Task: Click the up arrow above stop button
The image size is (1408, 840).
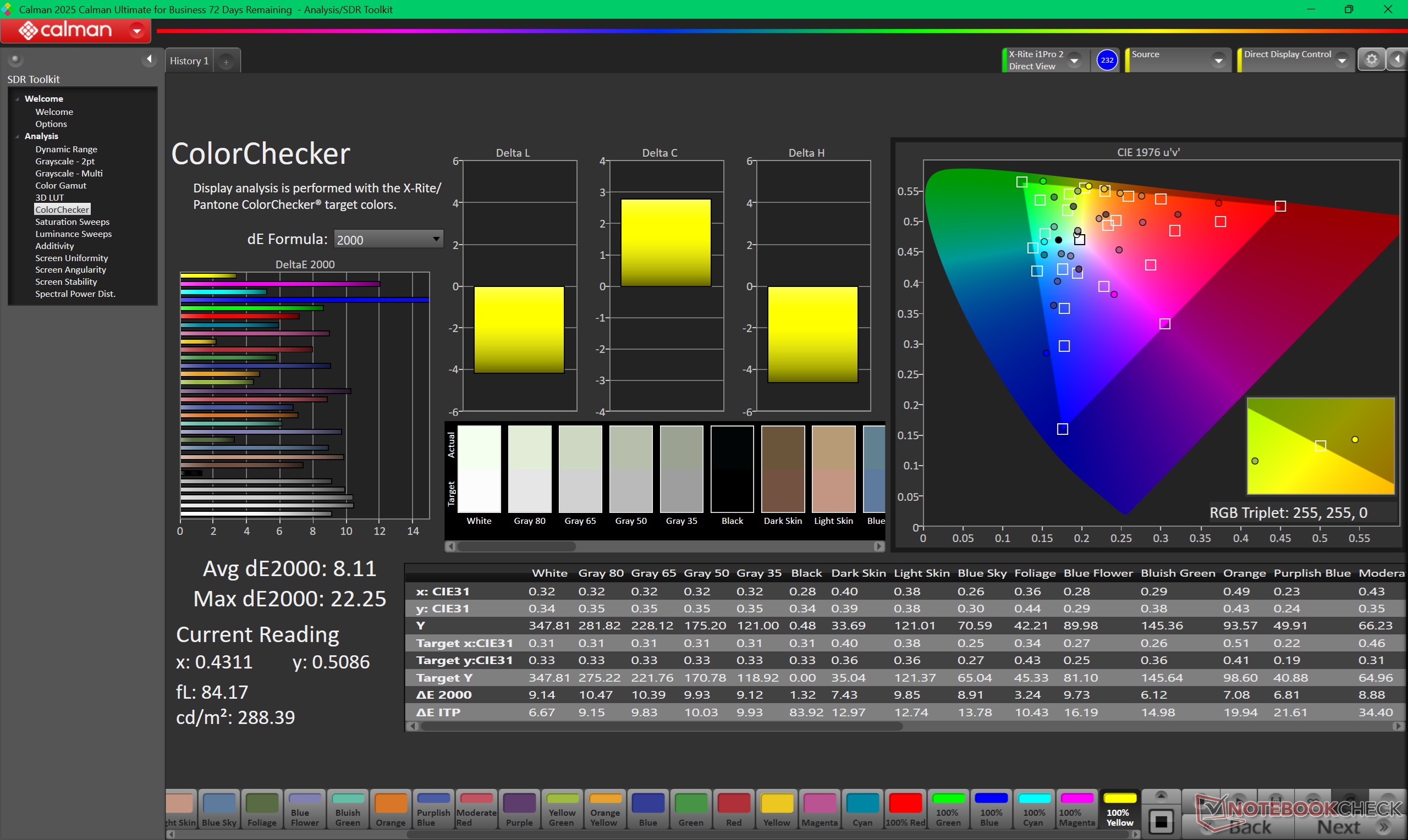Action: click(x=1160, y=796)
